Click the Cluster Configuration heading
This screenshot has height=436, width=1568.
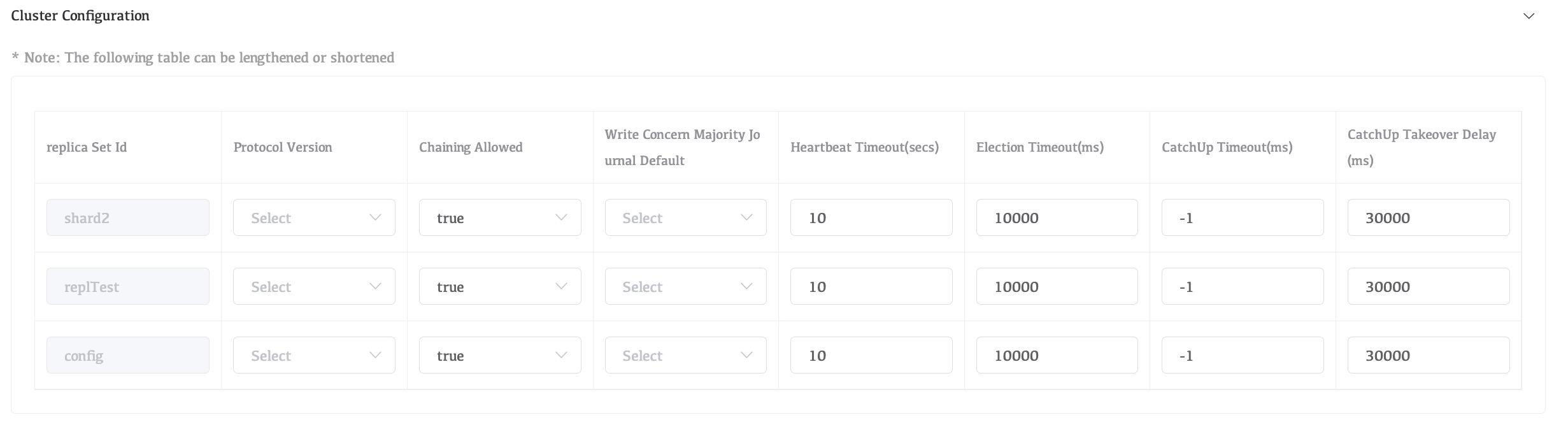80,16
